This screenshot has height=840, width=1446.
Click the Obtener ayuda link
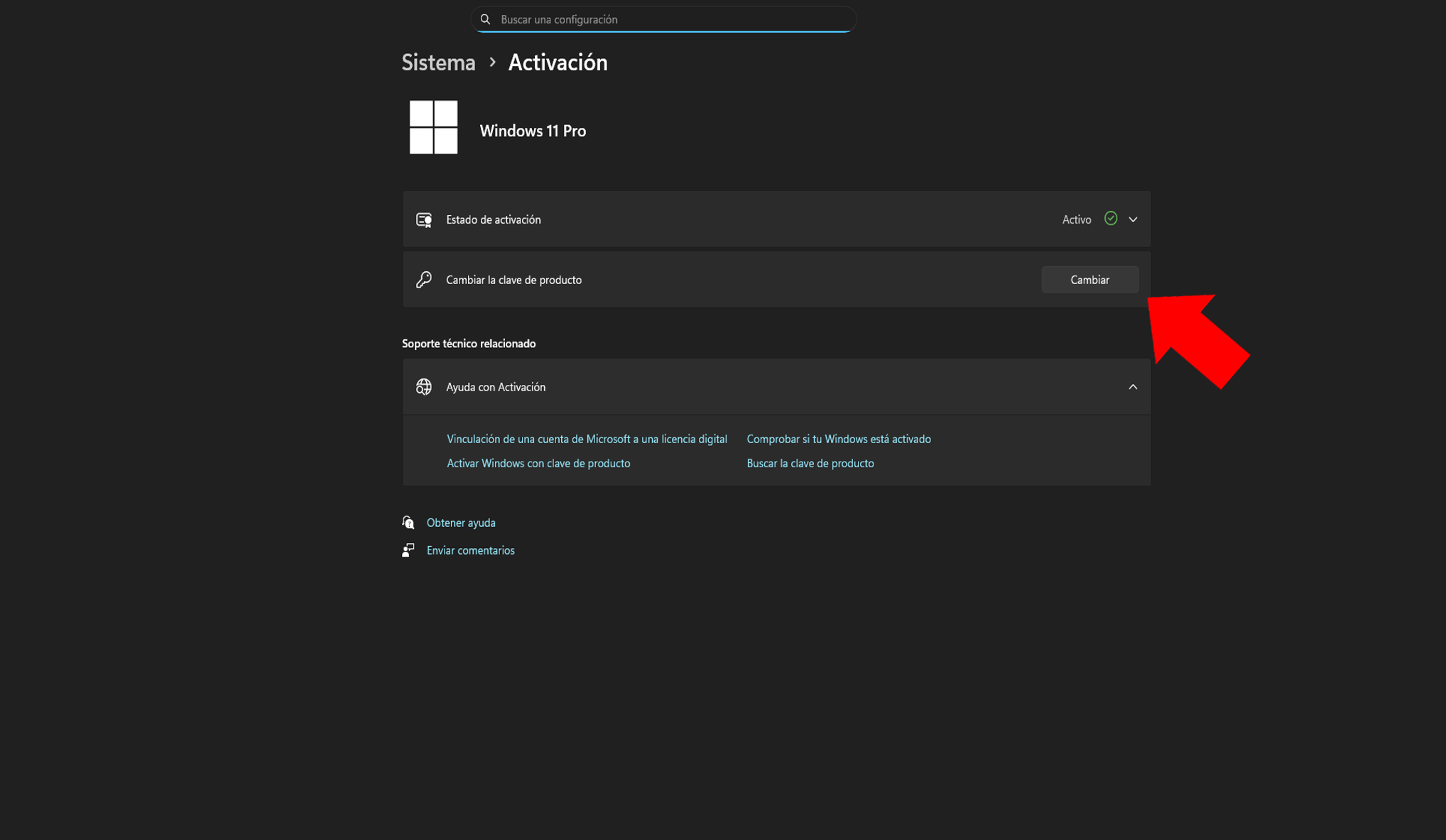pyautogui.click(x=461, y=523)
